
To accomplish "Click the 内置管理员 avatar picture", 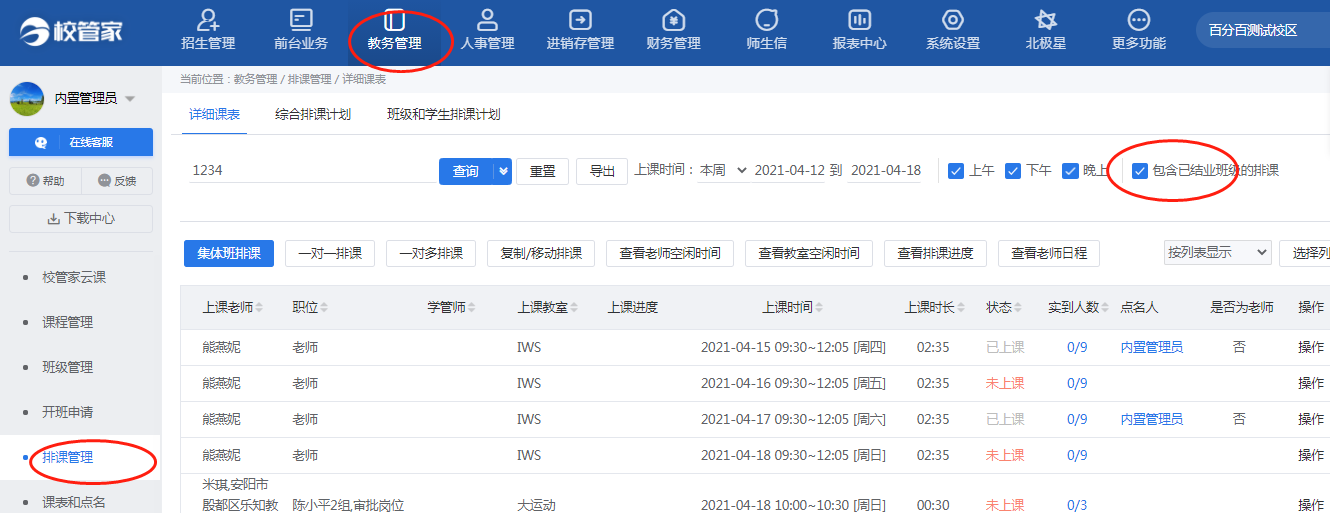I will 27,98.
